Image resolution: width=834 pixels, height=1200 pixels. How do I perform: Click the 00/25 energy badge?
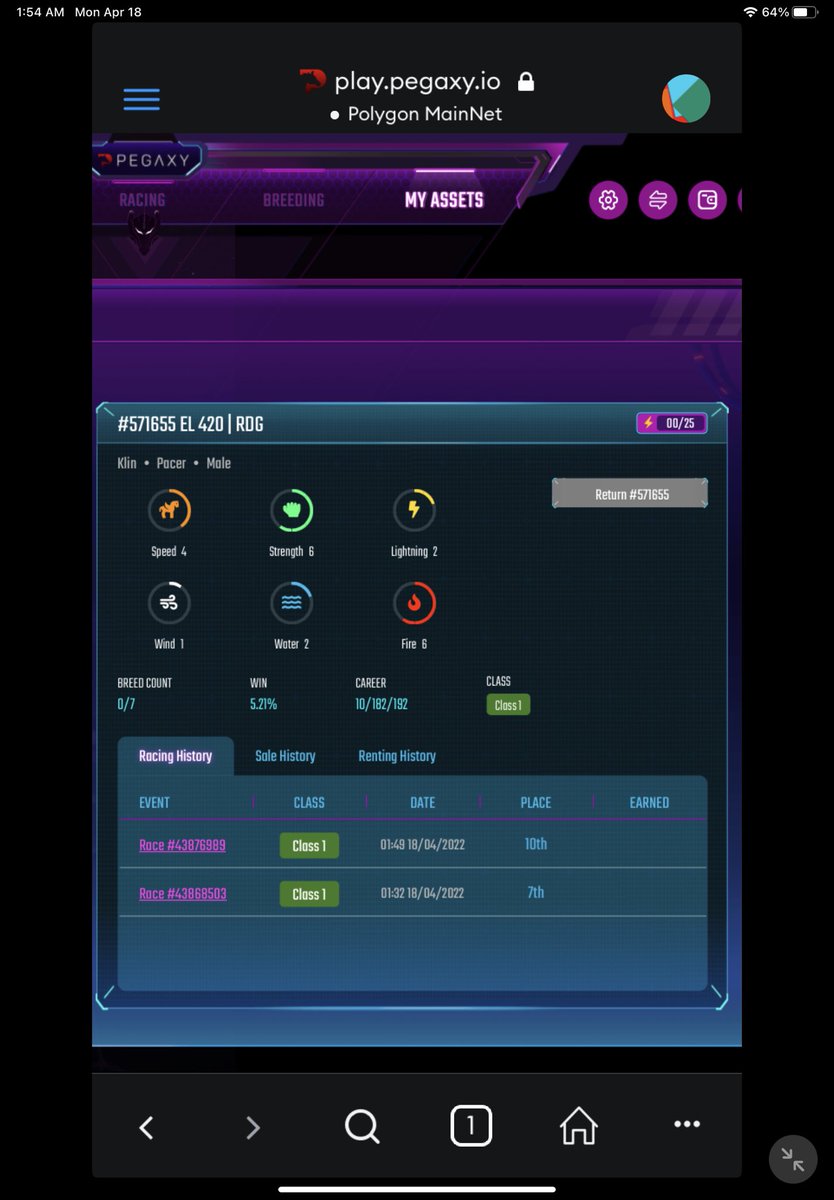click(x=672, y=423)
